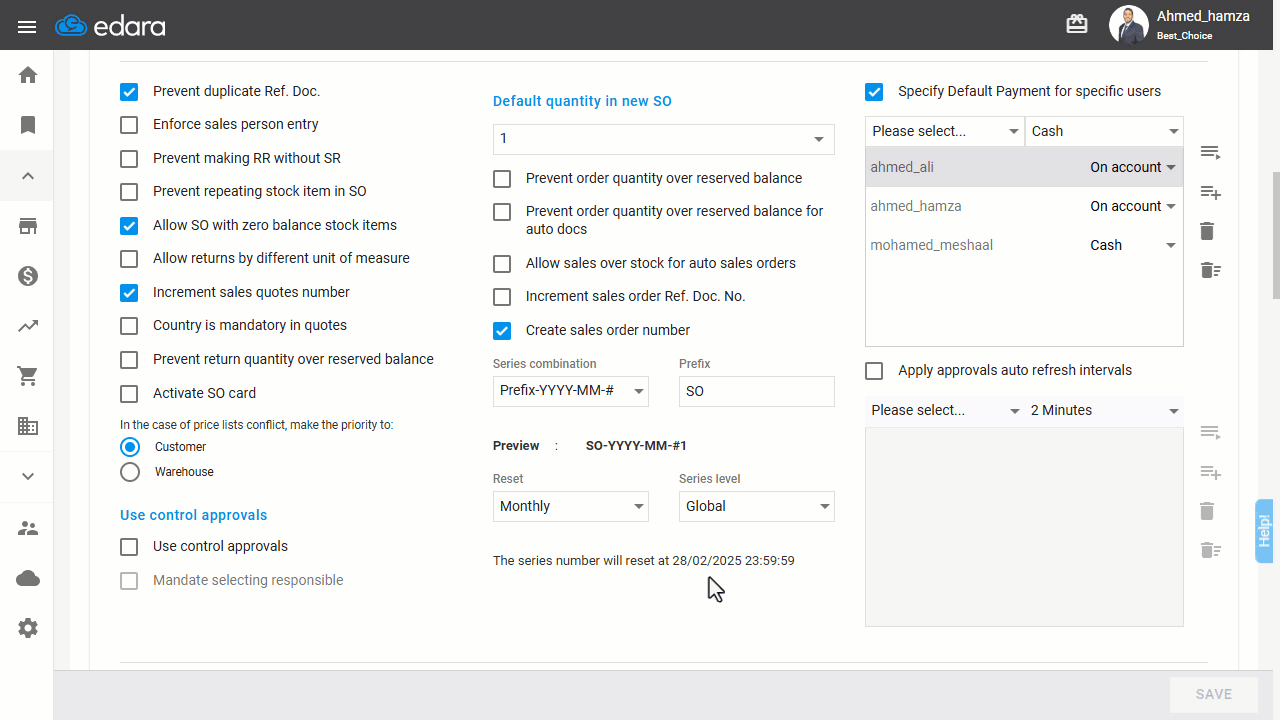This screenshot has height=720, width=1280.
Task: Check Increment sales order Ref. Doc. No.
Action: pos(502,297)
